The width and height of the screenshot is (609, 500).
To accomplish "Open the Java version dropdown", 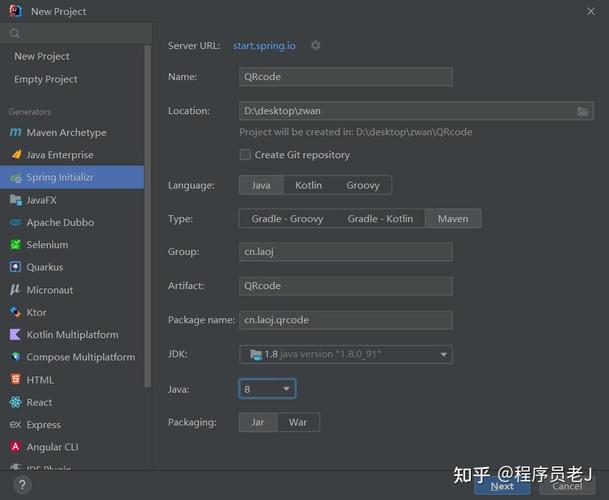I will point(267,389).
